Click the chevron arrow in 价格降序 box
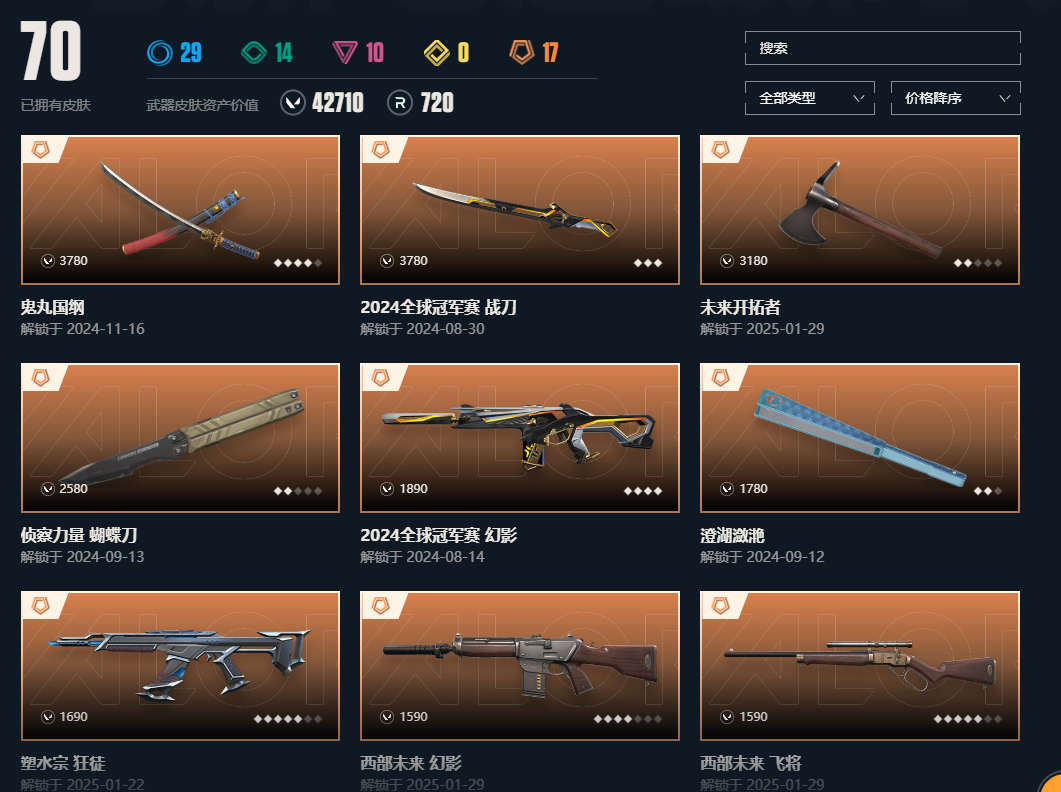The height and width of the screenshot is (792, 1061). coord(1005,98)
